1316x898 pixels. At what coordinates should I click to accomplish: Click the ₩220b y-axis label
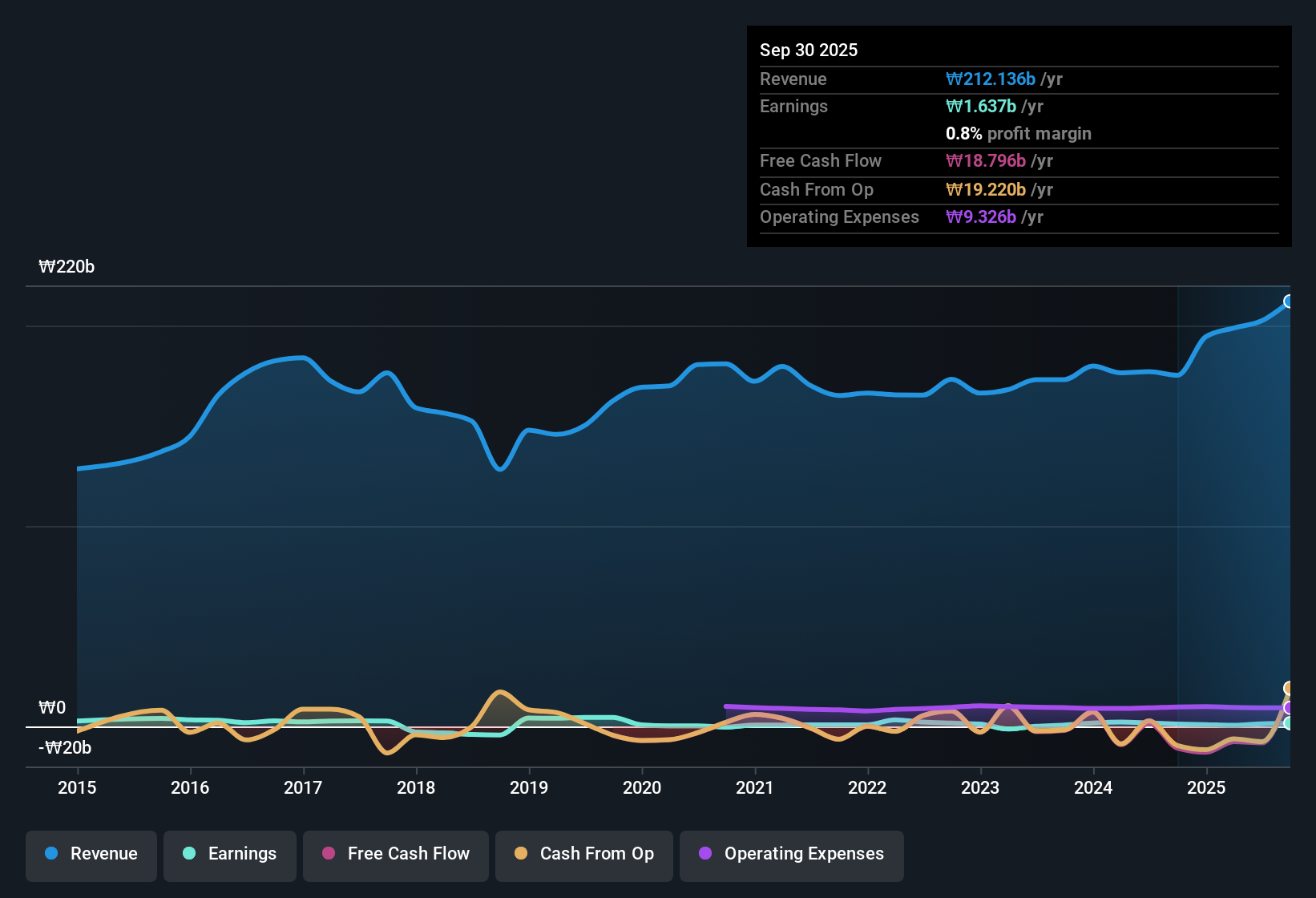point(67,266)
